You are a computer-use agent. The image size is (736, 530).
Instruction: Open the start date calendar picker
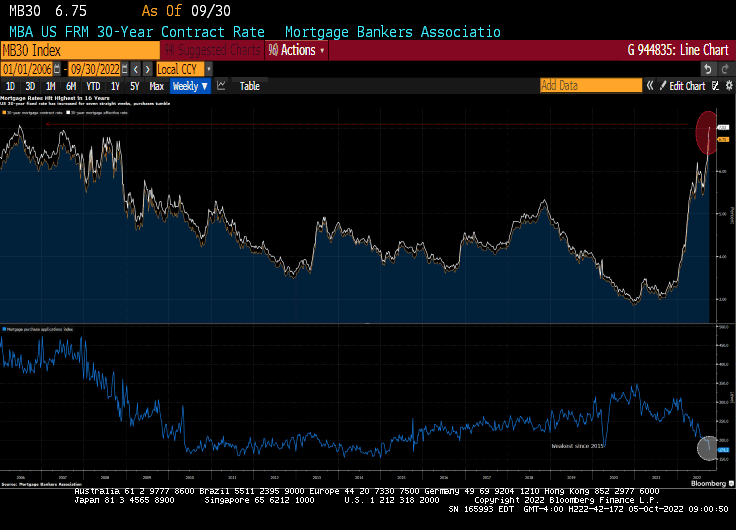(x=56, y=69)
